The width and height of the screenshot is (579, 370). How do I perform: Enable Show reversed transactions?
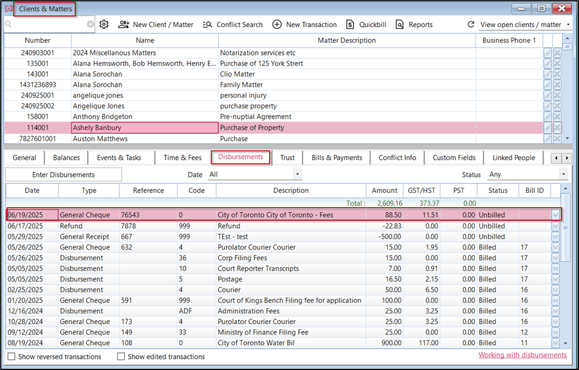click(x=11, y=356)
